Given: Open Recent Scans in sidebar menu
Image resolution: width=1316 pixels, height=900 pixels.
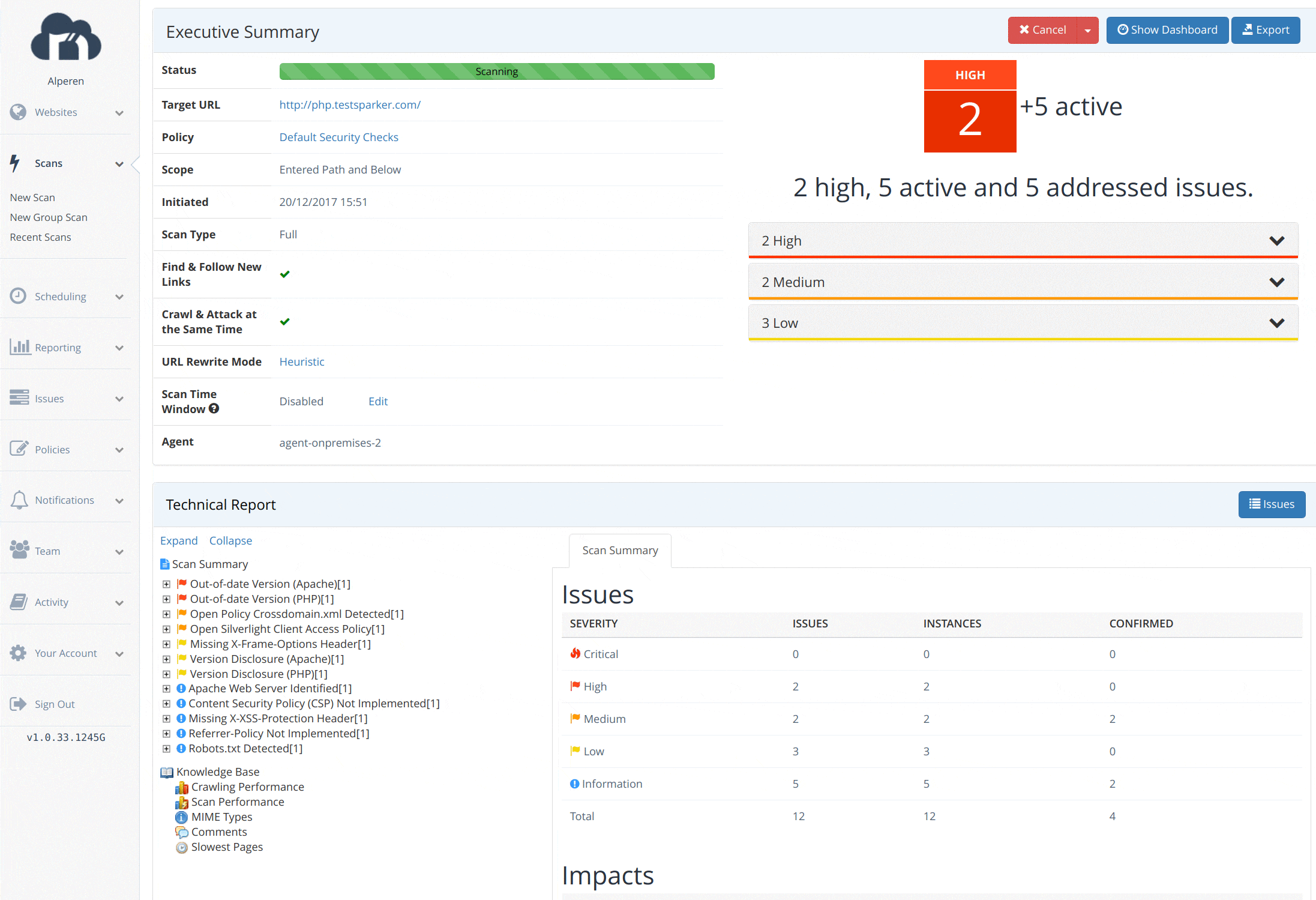Looking at the screenshot, I should click(x=40, y=237).
